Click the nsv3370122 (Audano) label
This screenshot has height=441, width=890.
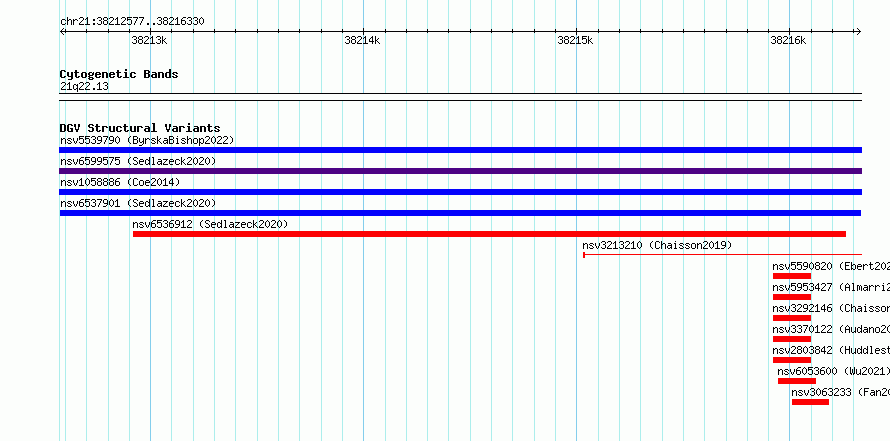pyautogui.click(x=831, y=330)
